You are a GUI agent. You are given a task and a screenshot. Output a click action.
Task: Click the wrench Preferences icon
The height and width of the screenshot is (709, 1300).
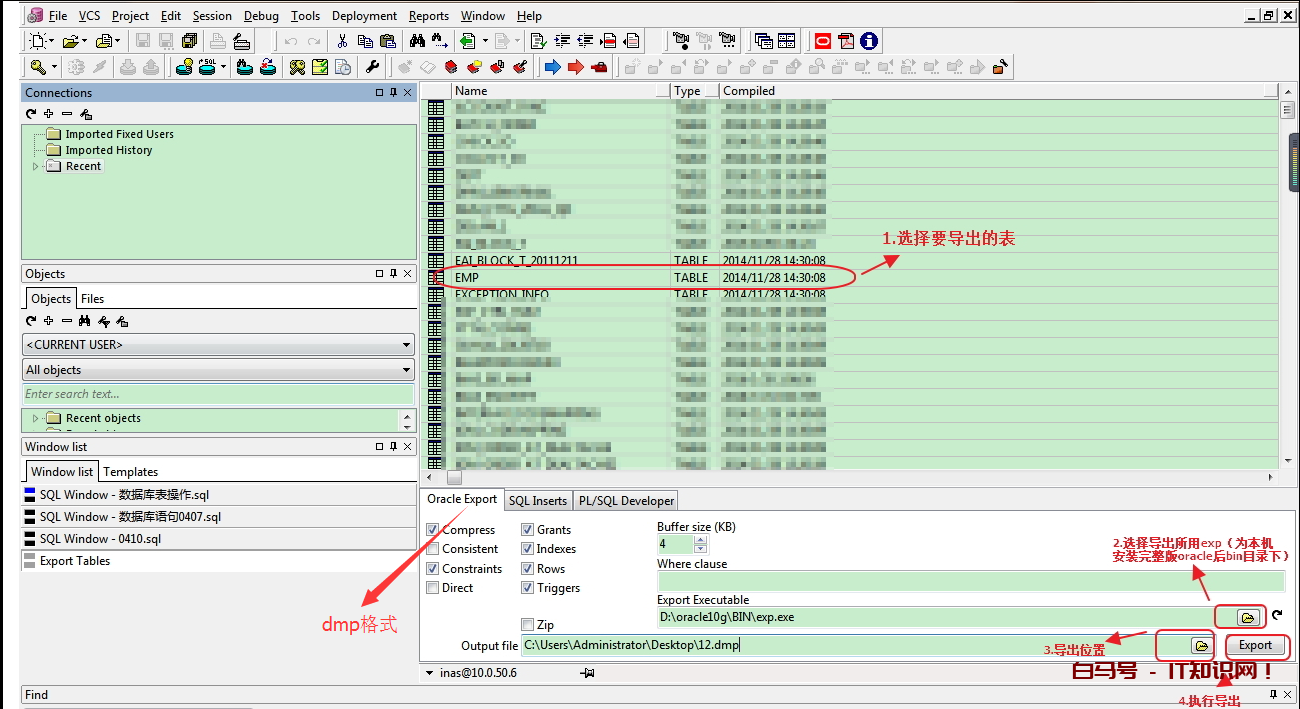pyautogui.click(x=372, y=67)
